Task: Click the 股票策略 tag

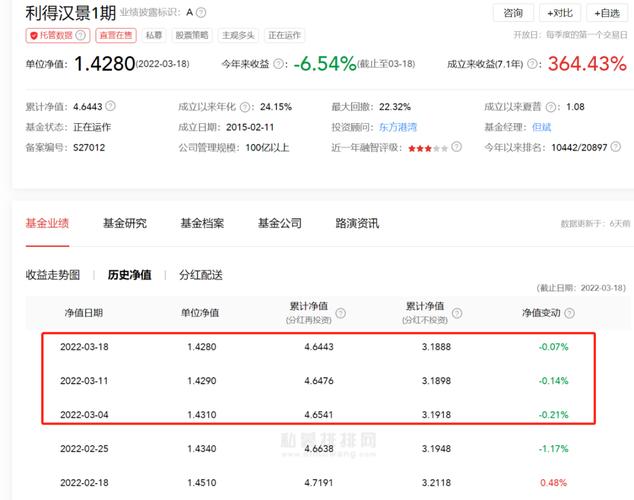Action: 192,35
